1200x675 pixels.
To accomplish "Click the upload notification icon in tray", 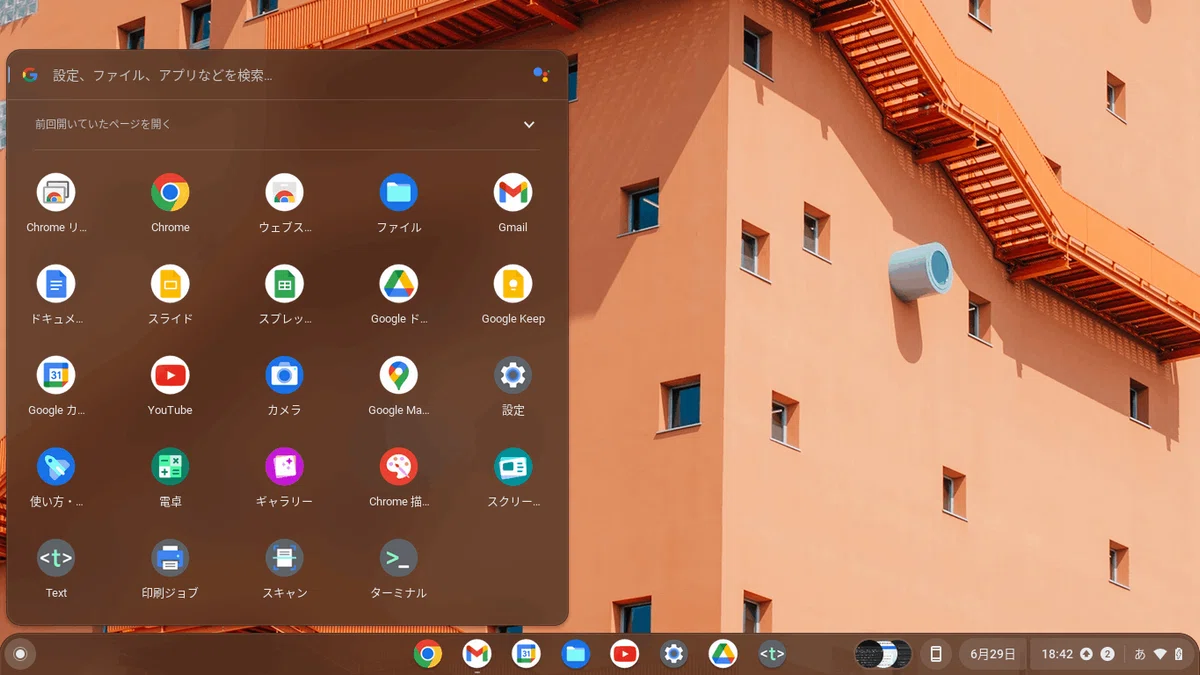I will pos(1087,654).
